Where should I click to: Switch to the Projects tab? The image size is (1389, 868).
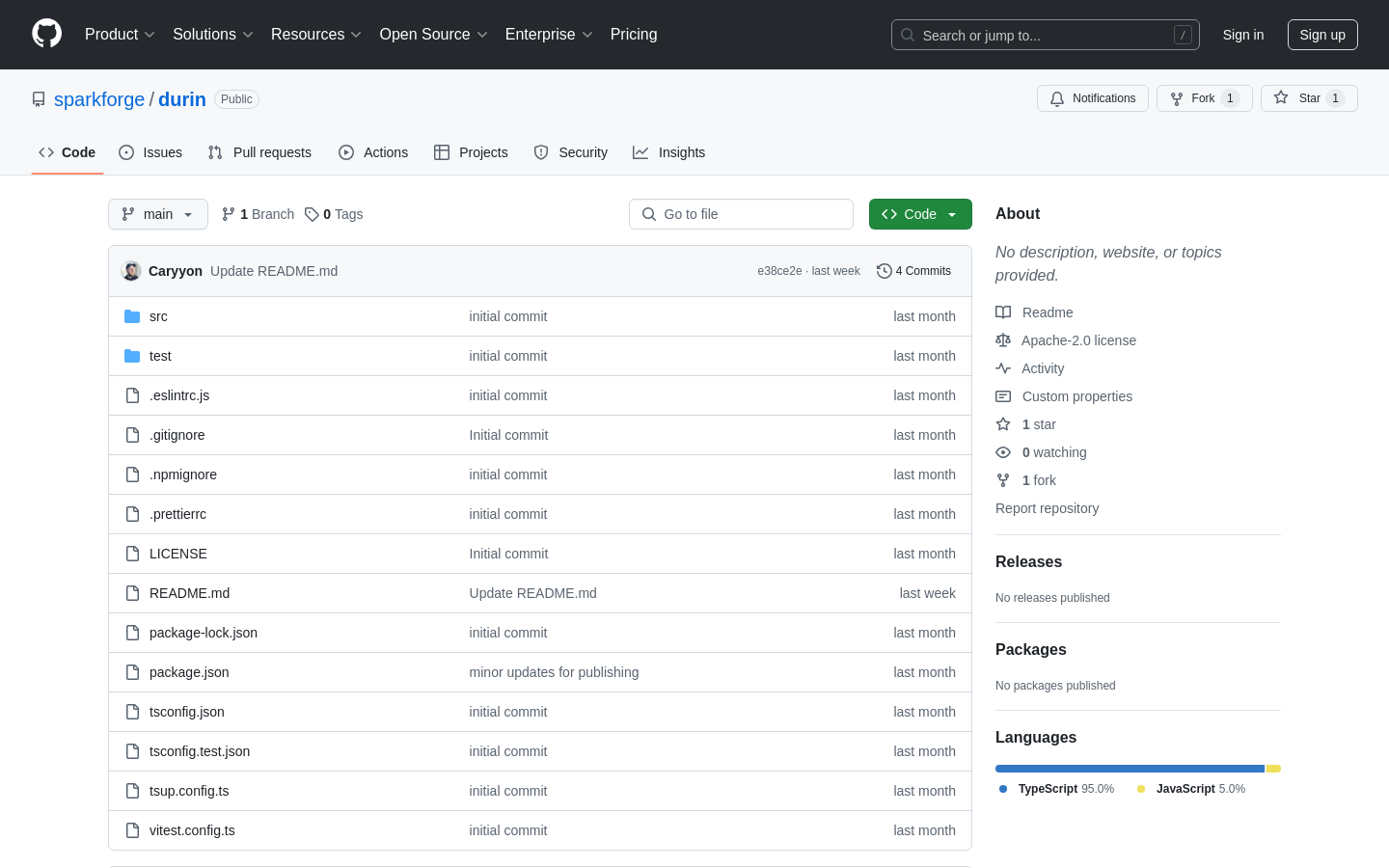[471, 152]
